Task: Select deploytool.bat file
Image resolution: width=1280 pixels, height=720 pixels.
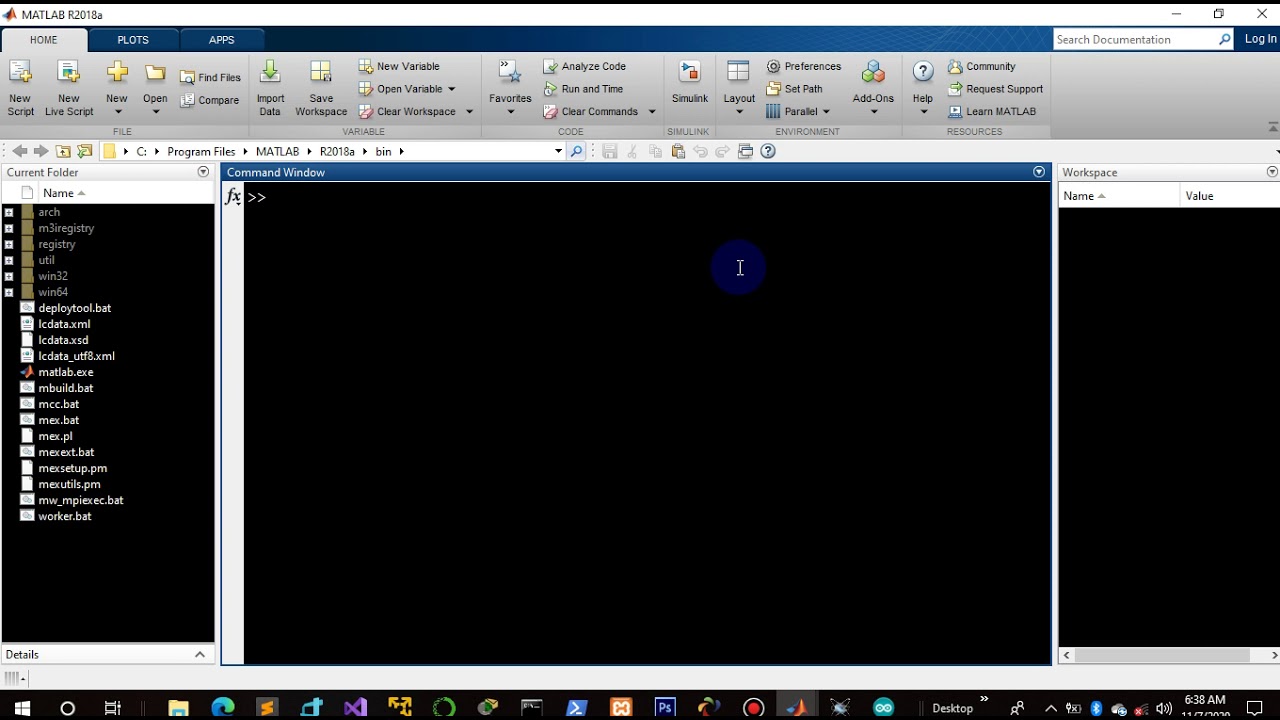Action: [74, 308]
